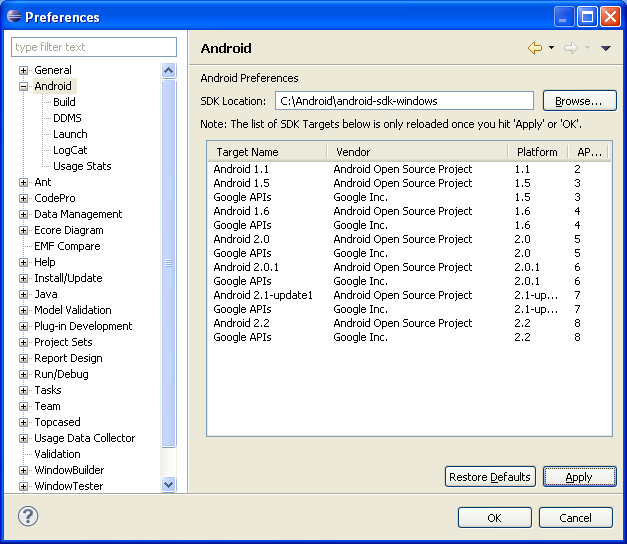Expand the Team node
Image resolution: width=627 pixels, height=544 pixels.
[24, 406]
